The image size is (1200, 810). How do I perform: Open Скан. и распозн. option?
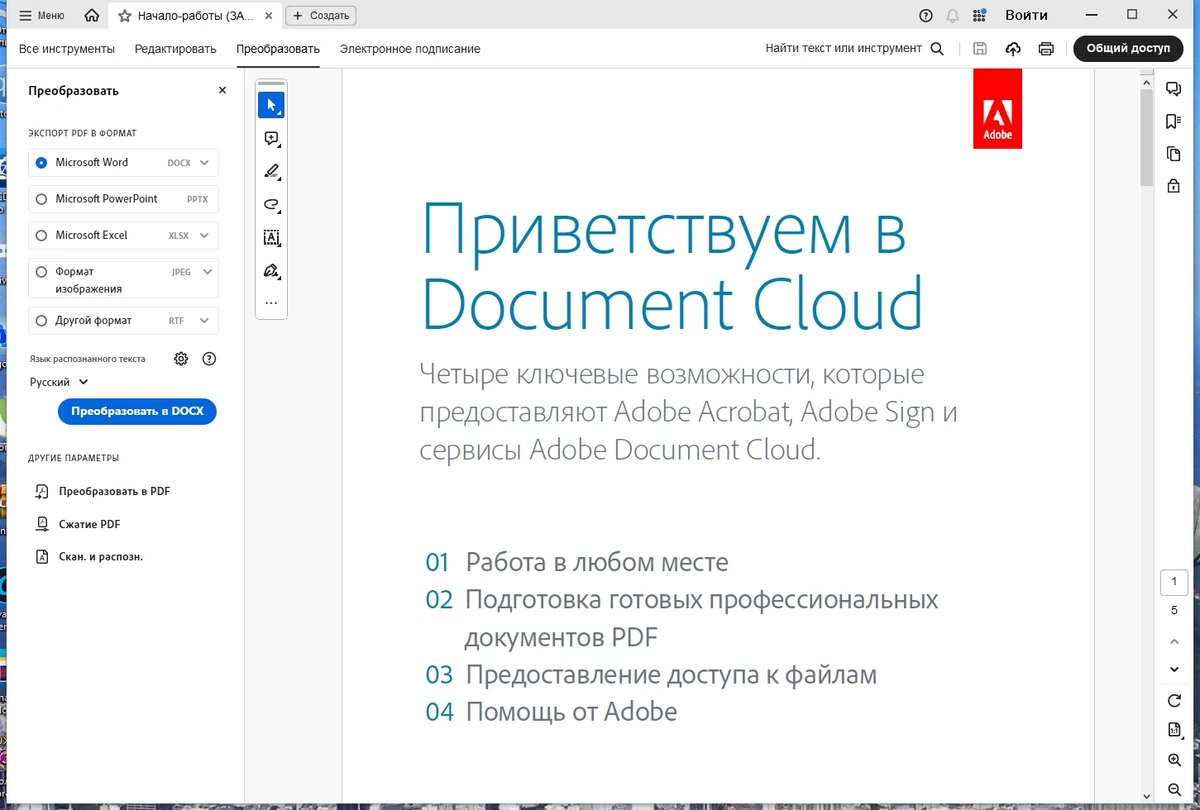click(x=89, y=556)
